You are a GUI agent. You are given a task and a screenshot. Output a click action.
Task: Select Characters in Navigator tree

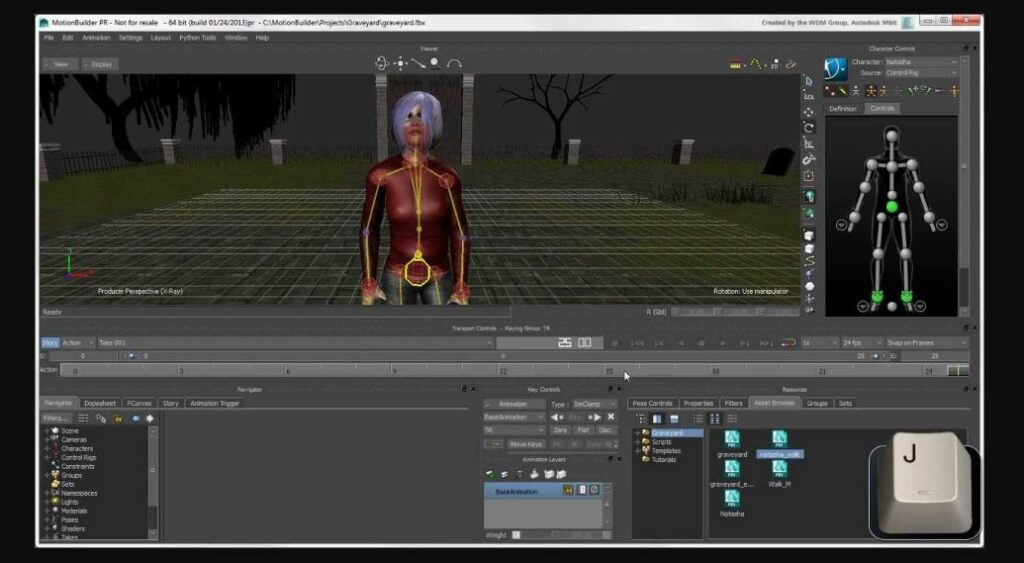77,449
